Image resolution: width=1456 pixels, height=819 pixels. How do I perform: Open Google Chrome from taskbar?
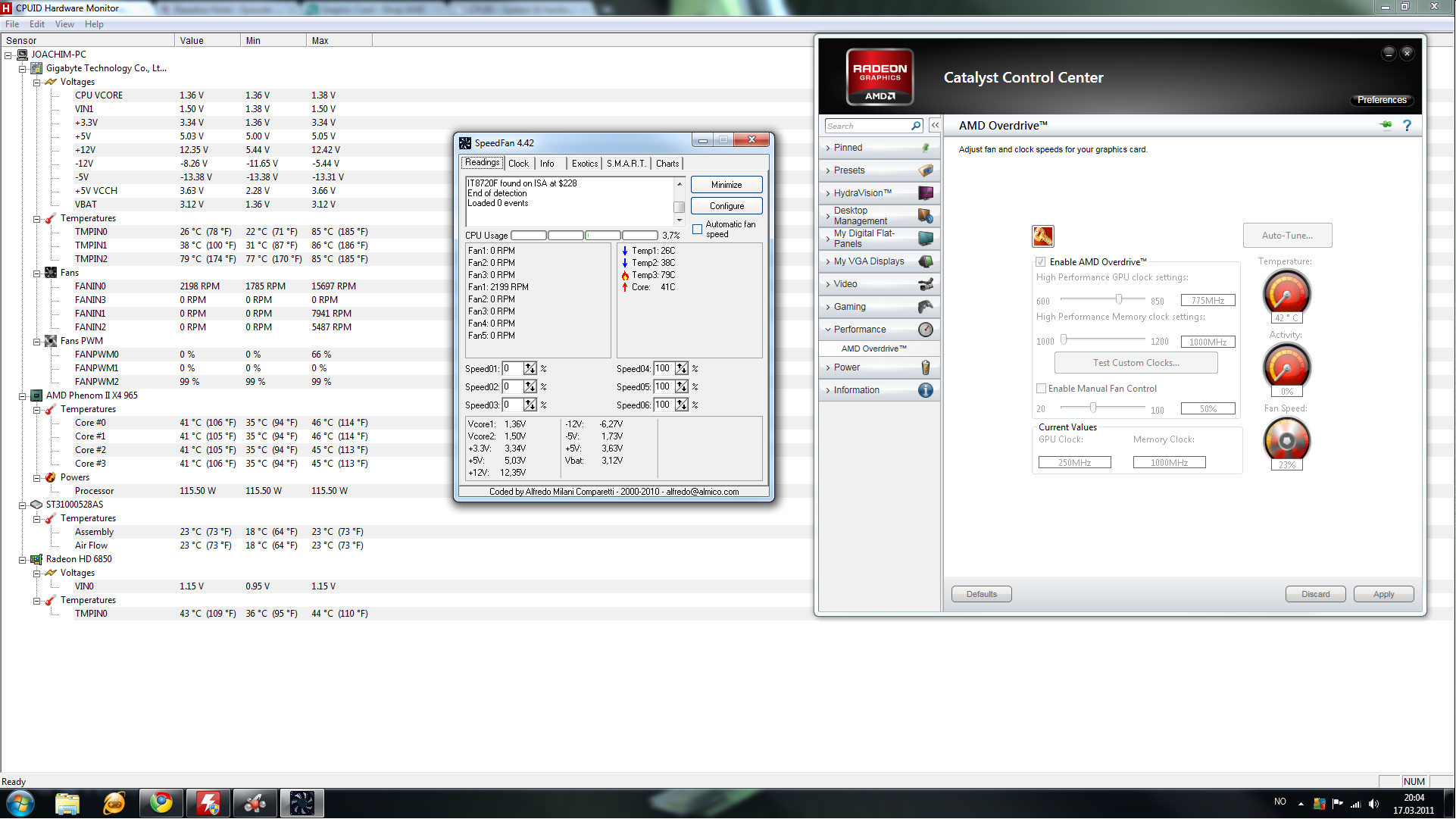click(161, 803)
